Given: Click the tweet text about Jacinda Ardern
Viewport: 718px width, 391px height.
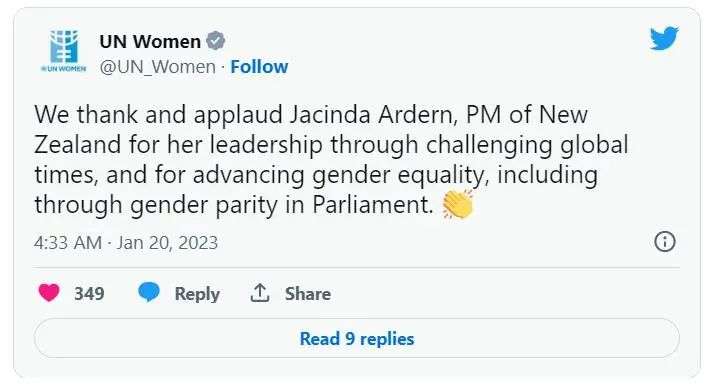Looking at the screenshot, I should [331, 159].
